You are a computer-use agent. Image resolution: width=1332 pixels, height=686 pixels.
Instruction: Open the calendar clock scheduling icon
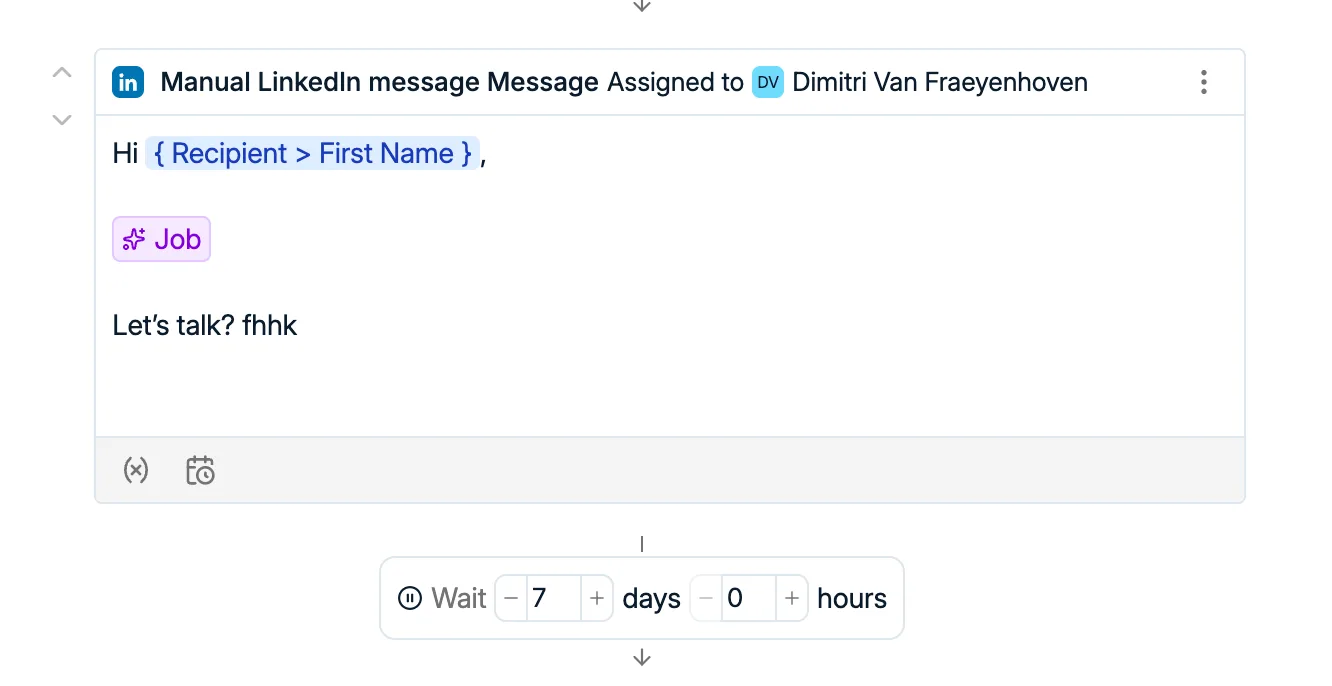pos(200,470)
